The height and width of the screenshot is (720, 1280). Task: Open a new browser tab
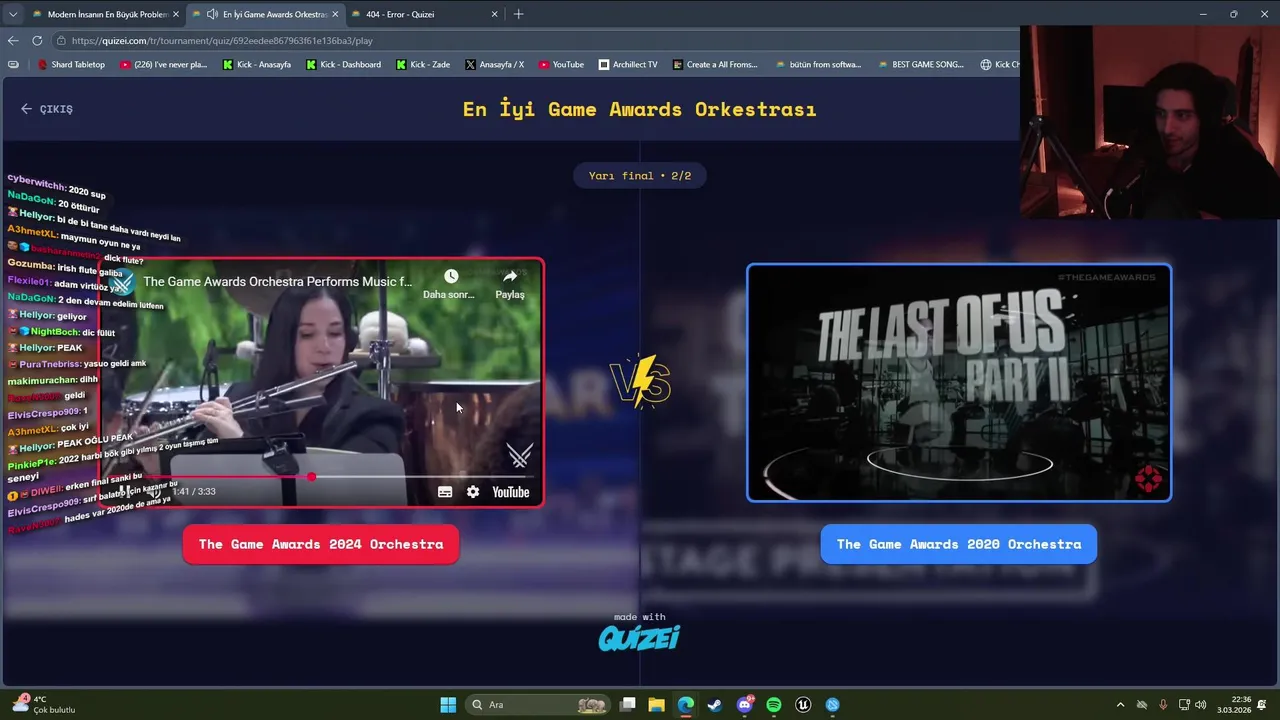tap(518, 14)
